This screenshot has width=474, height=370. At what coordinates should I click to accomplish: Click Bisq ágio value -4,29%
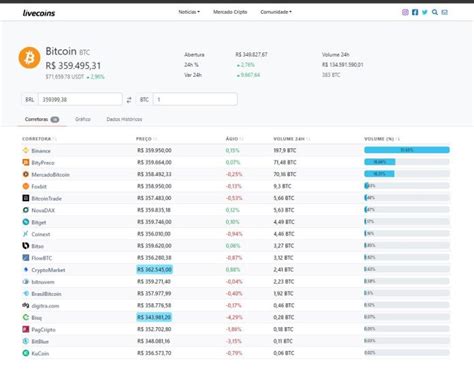tap(234, 317)
